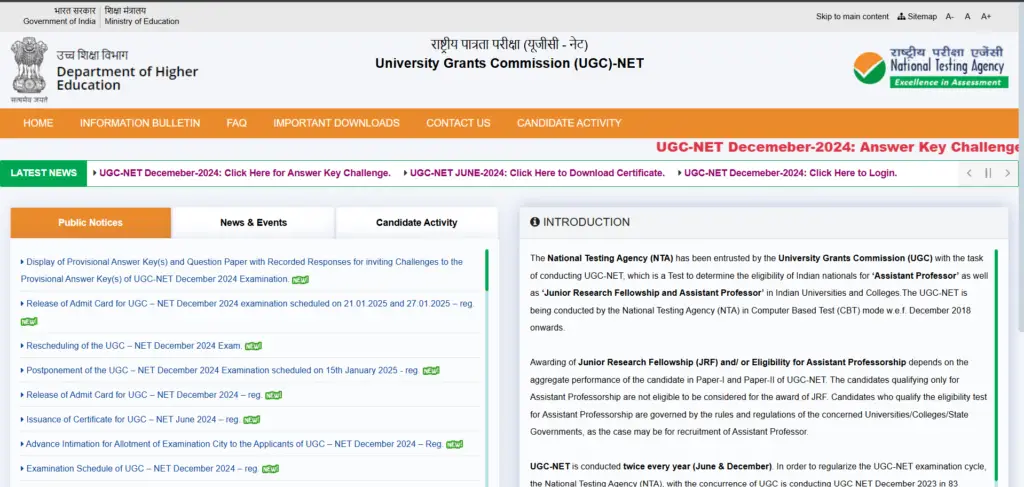Open the Sitemap link with icon
The image size is (1024, 487).
[918, 16]
